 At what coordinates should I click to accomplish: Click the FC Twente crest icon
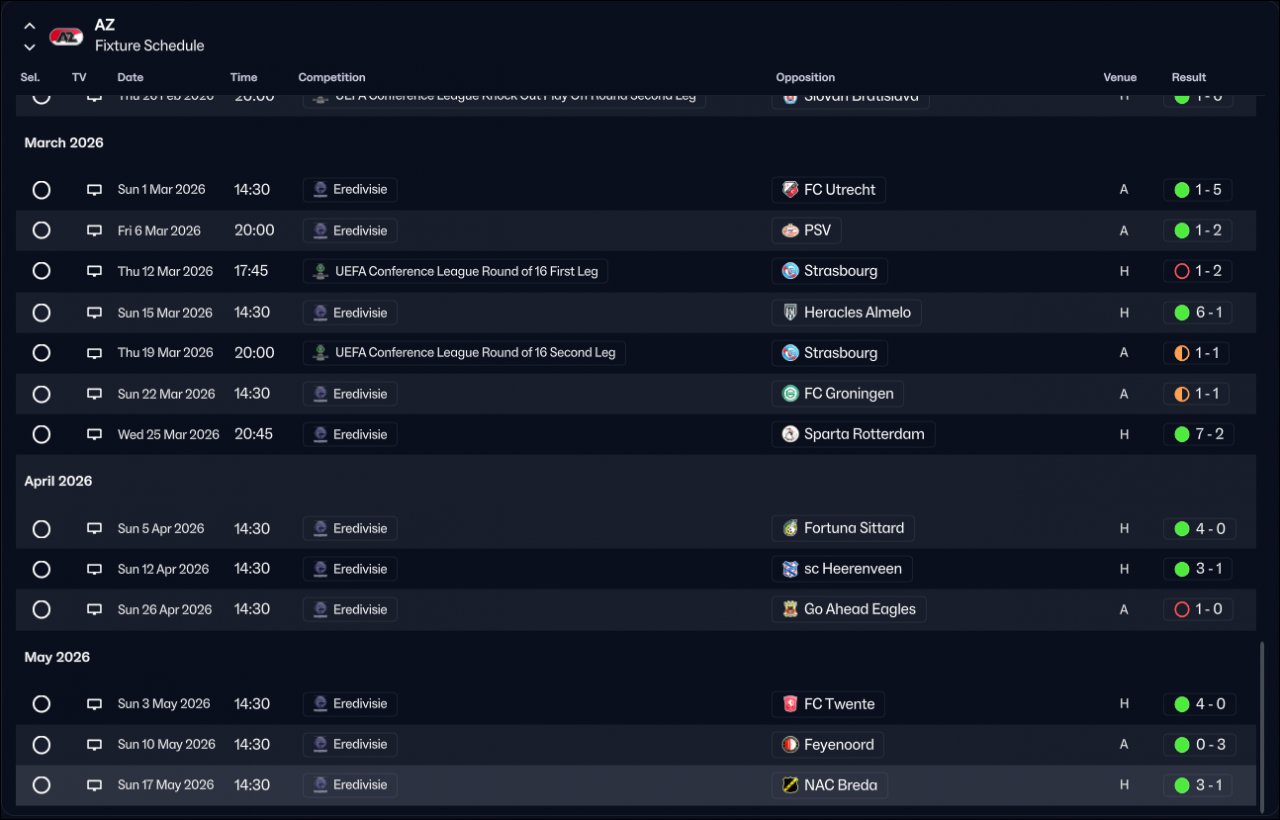click(790, 704)
